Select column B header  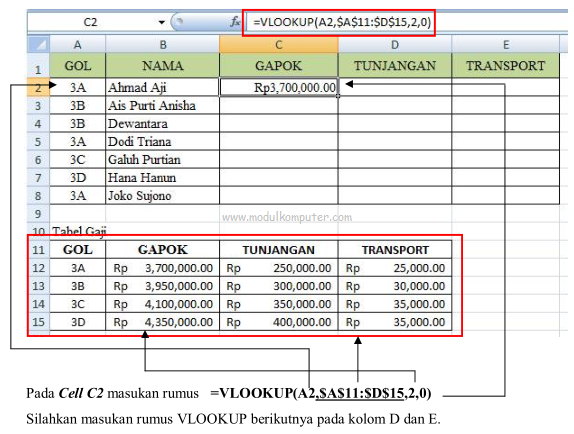tap(163, 44)
